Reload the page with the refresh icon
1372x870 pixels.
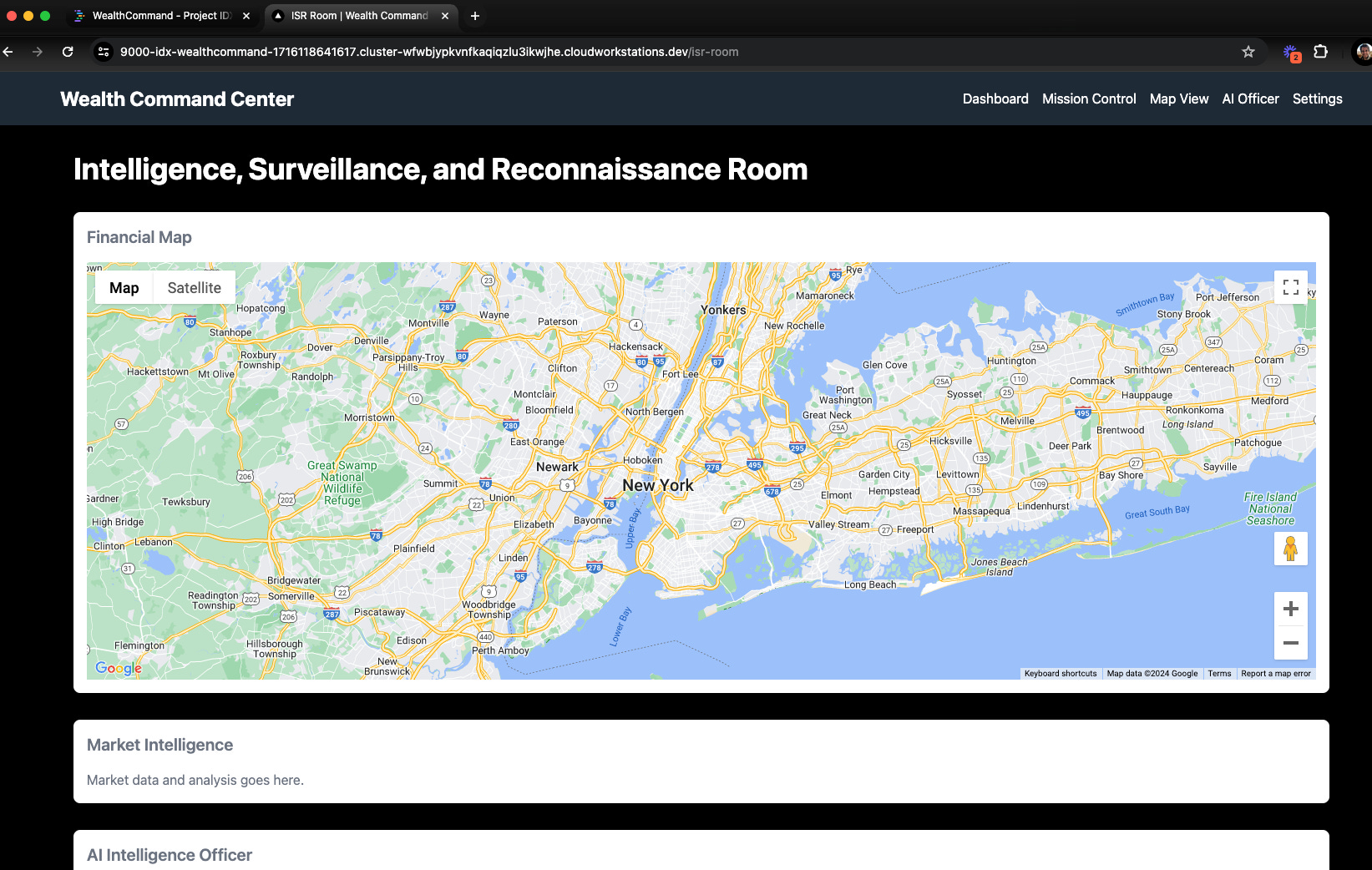click(68, 52)
